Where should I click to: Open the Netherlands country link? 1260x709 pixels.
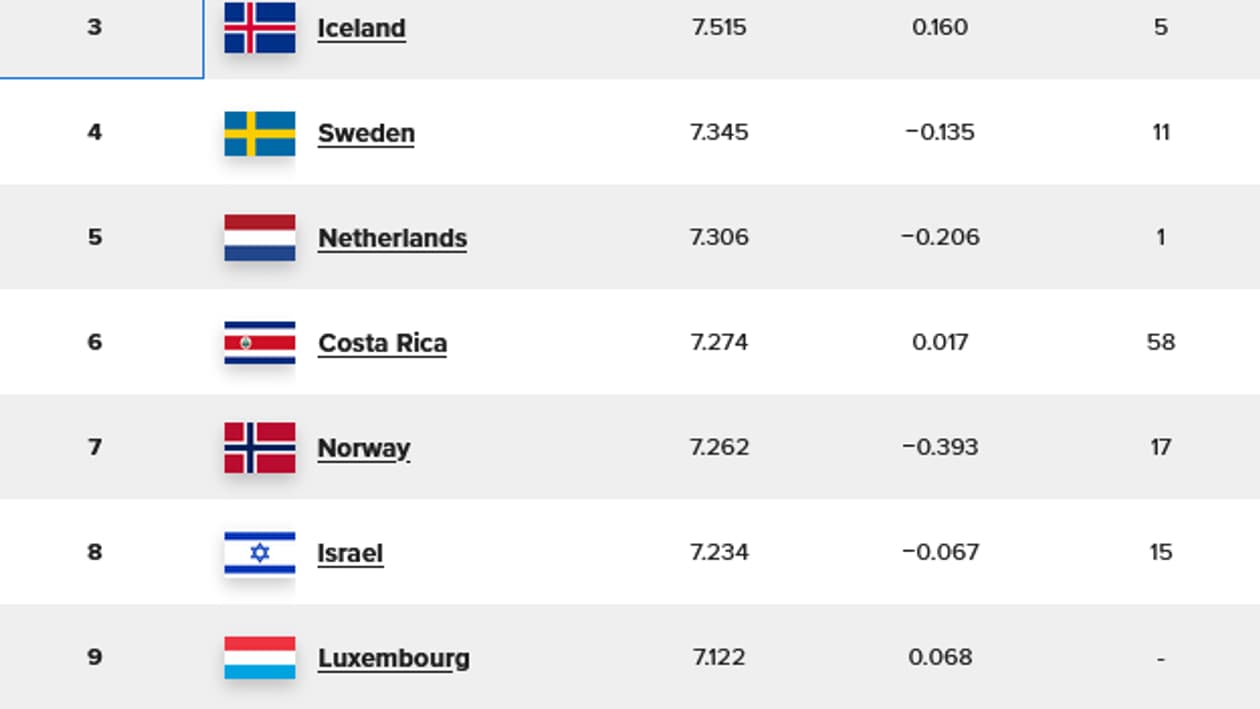tap(393, 237)
